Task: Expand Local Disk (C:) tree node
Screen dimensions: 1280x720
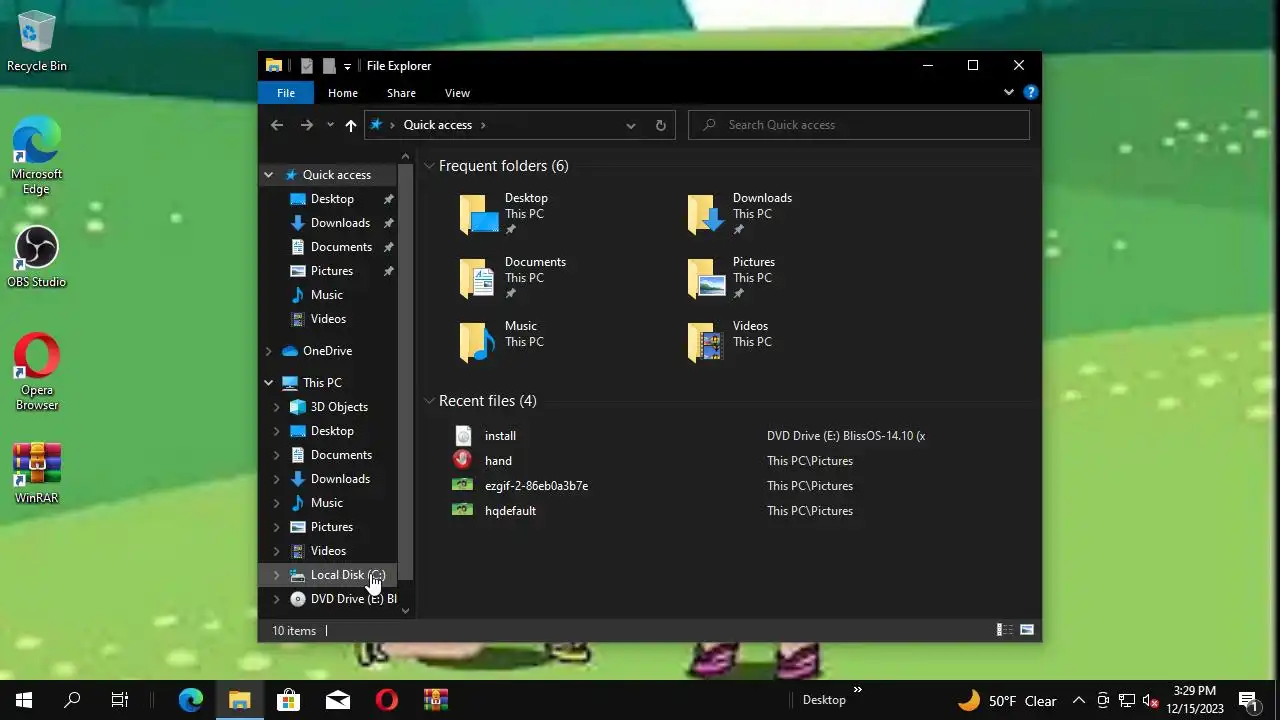Action: 277,575
